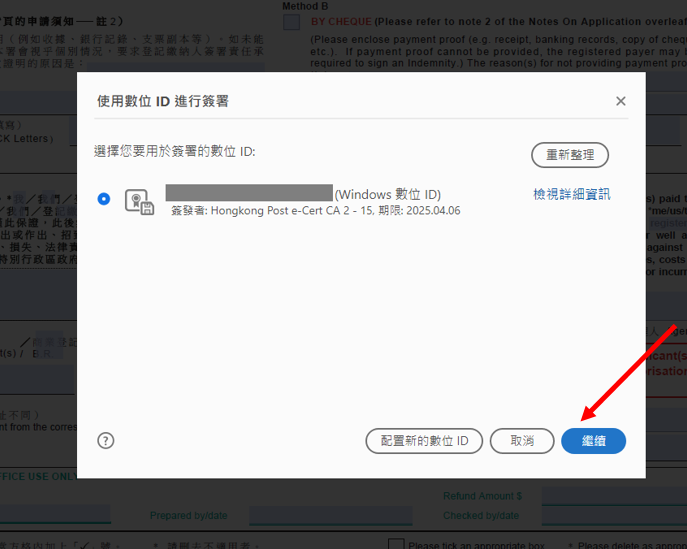Click the digital ID certificate icon
This screenshot has height=549, width=687.
(x=139, y=202)
